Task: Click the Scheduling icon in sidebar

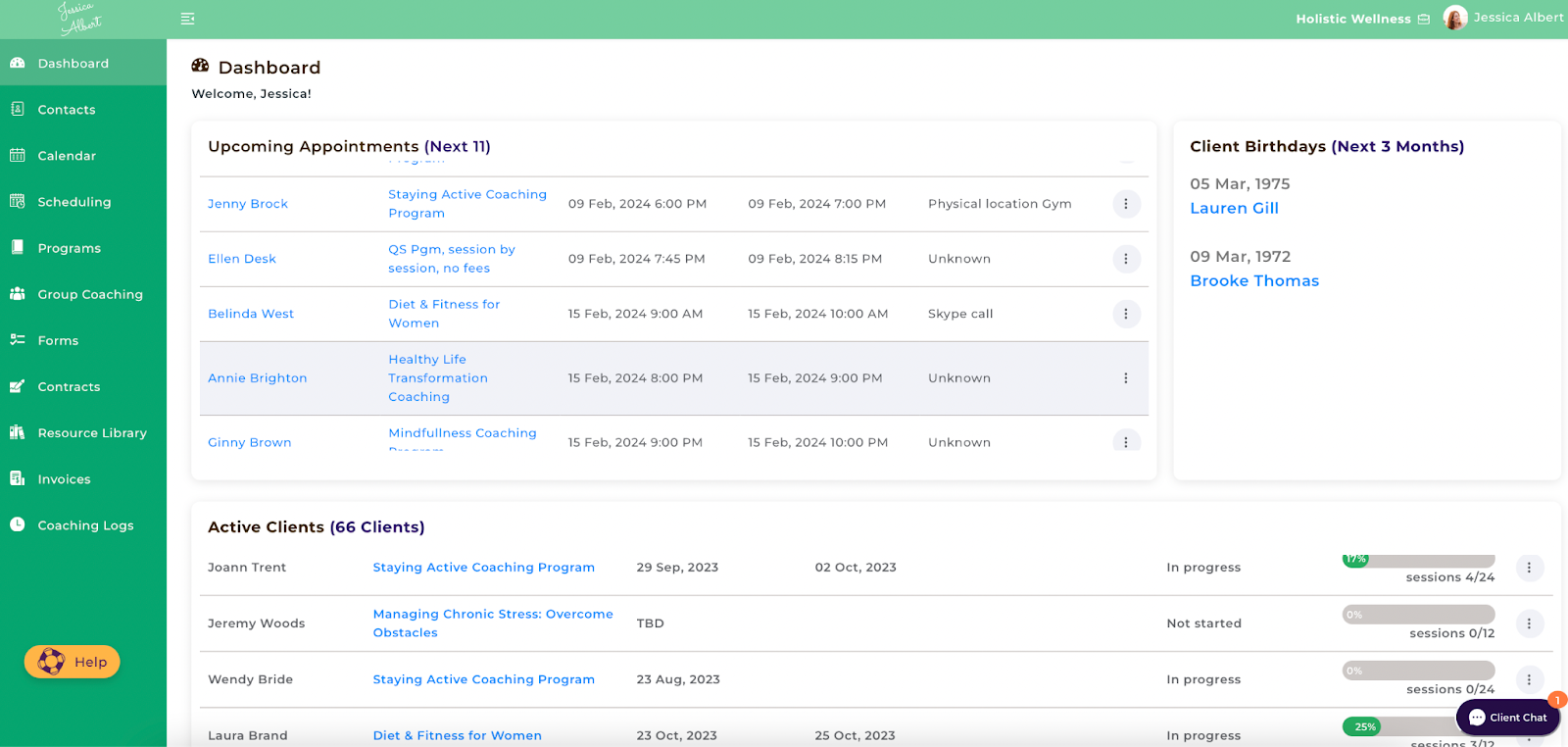Action: 17,201
